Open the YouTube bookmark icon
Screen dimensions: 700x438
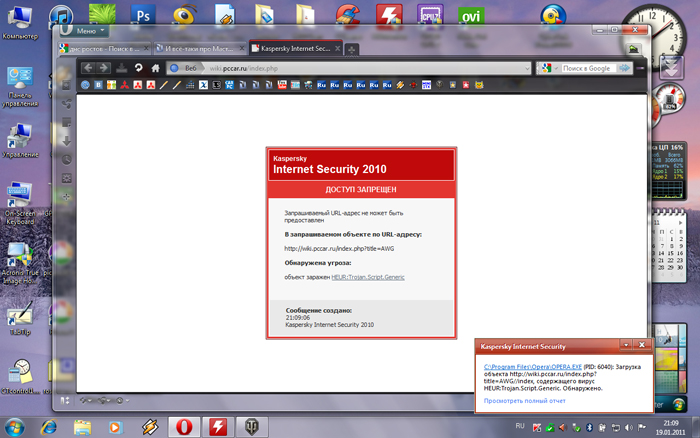282,85
